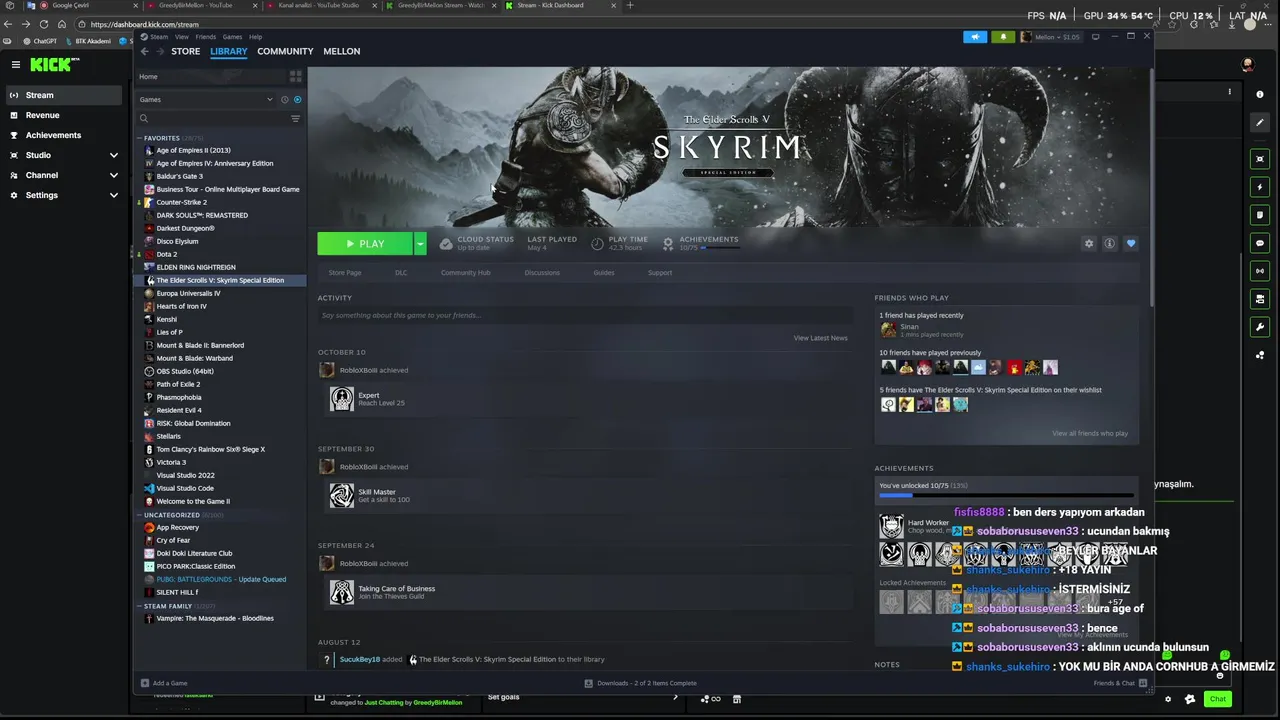Click the Say something about this game field

click(x=585, y=315)
